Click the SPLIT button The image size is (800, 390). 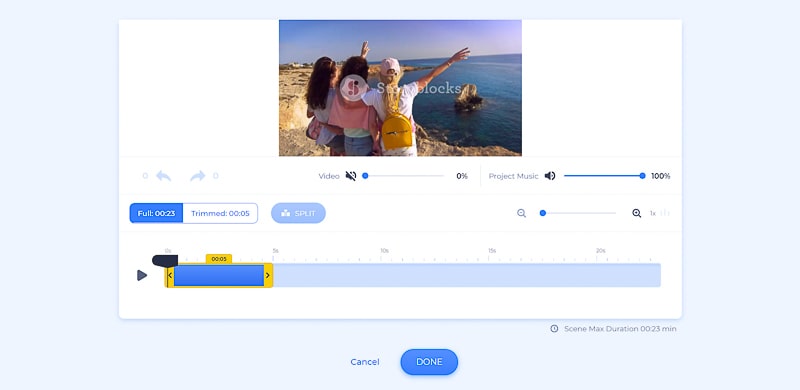click(298, 213)
